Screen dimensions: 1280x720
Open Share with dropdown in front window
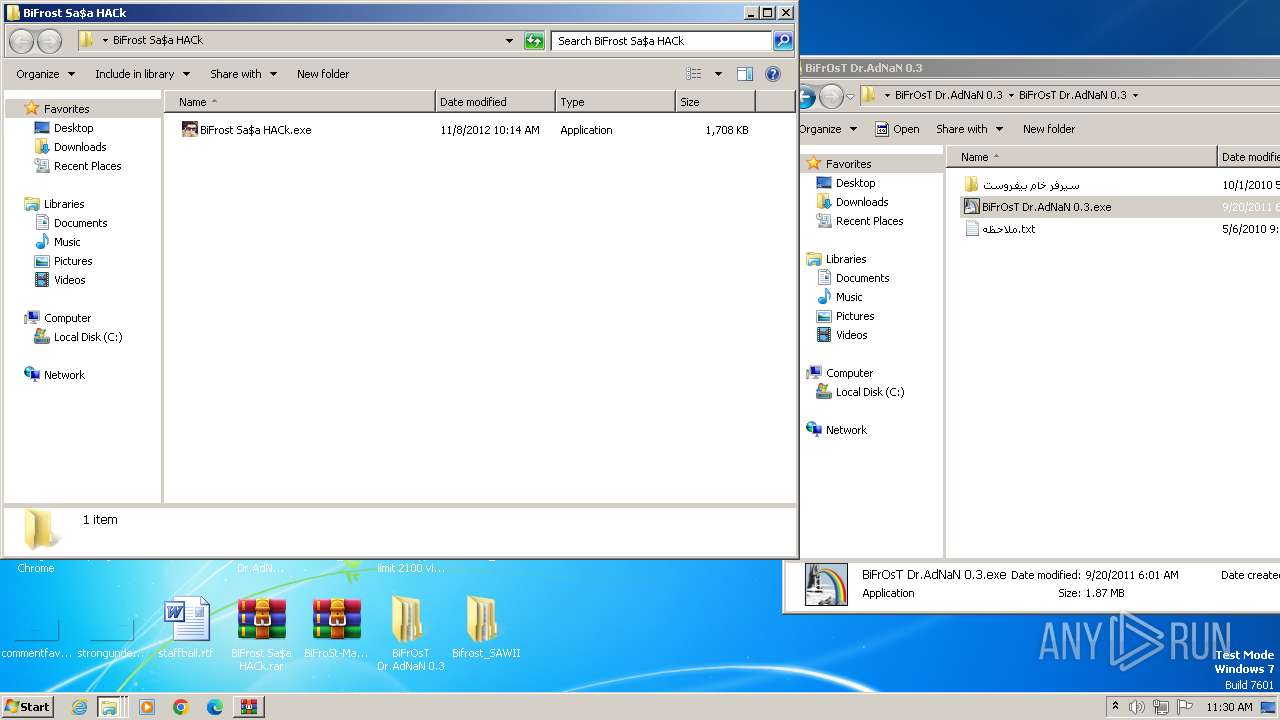click(243, 74)
